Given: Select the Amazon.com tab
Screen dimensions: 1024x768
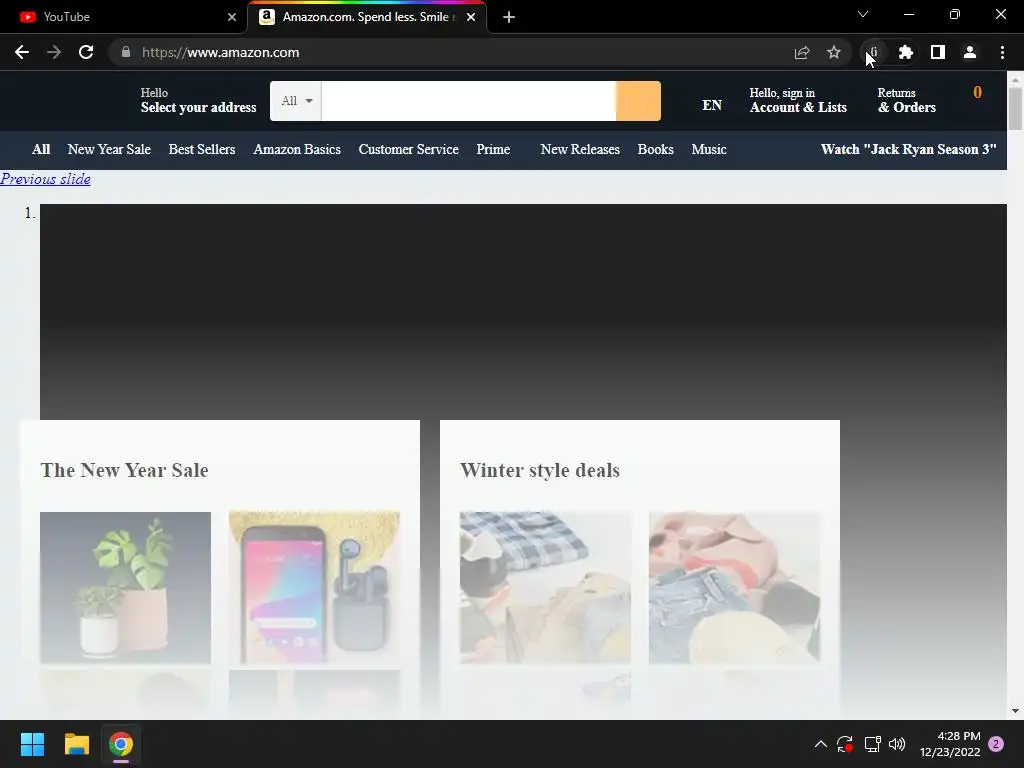Looking at the screenshot, I should tap(367, 17).
